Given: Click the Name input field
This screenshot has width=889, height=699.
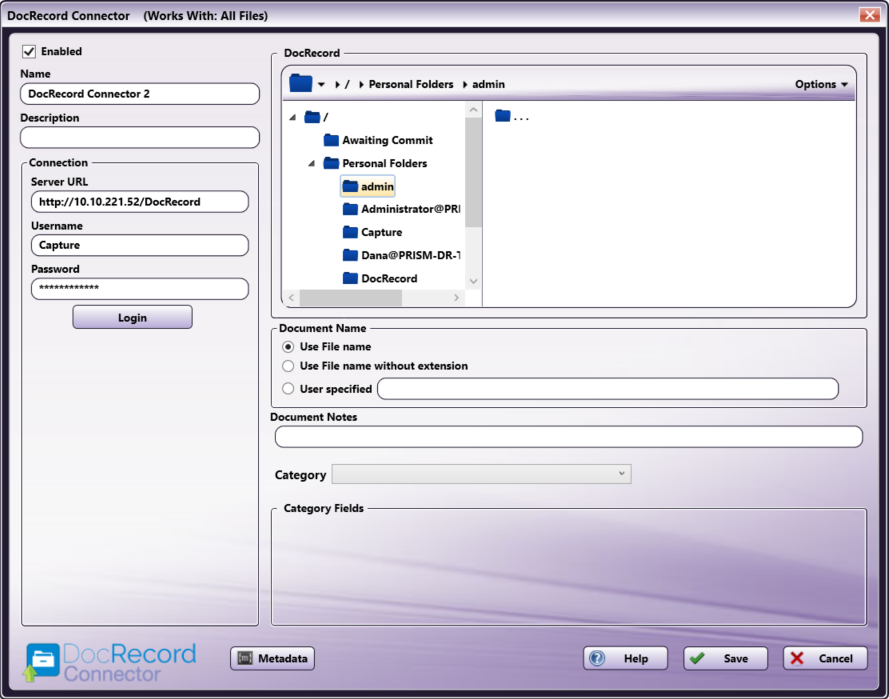Looking at the screenshot, I should click(x=140, y=94).
